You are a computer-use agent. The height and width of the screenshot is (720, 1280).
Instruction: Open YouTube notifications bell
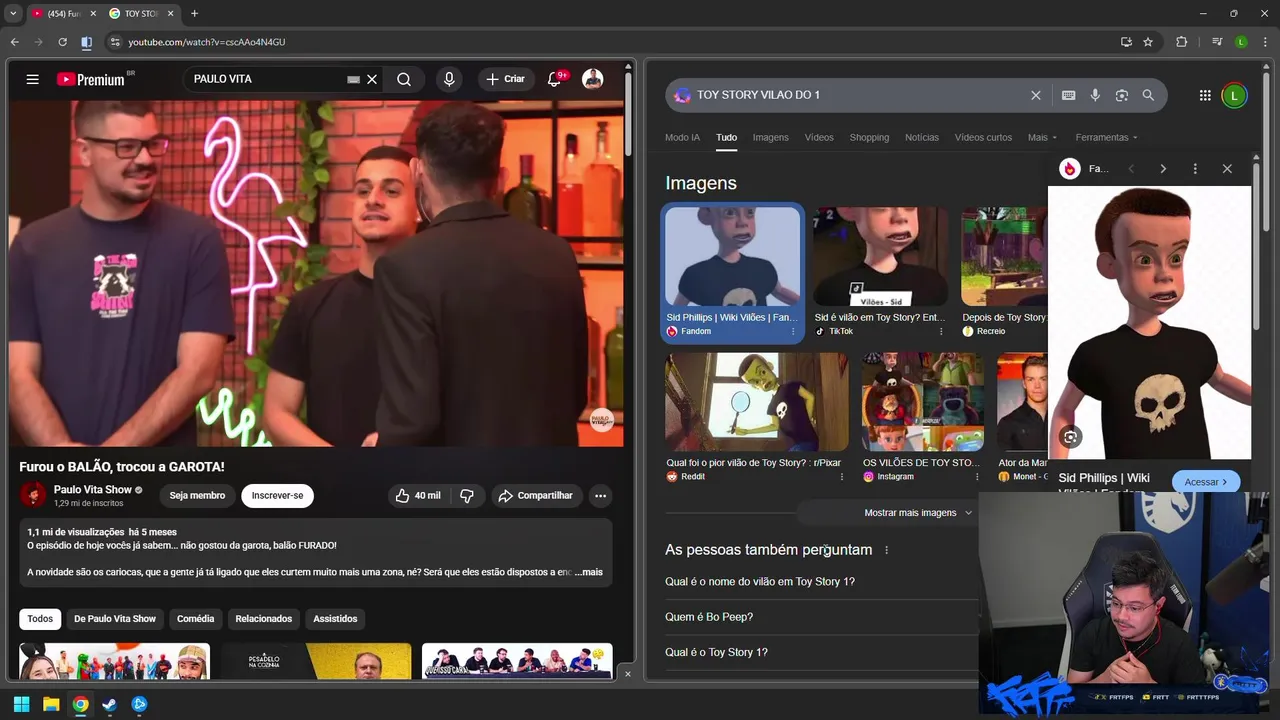tap(555, 79)
